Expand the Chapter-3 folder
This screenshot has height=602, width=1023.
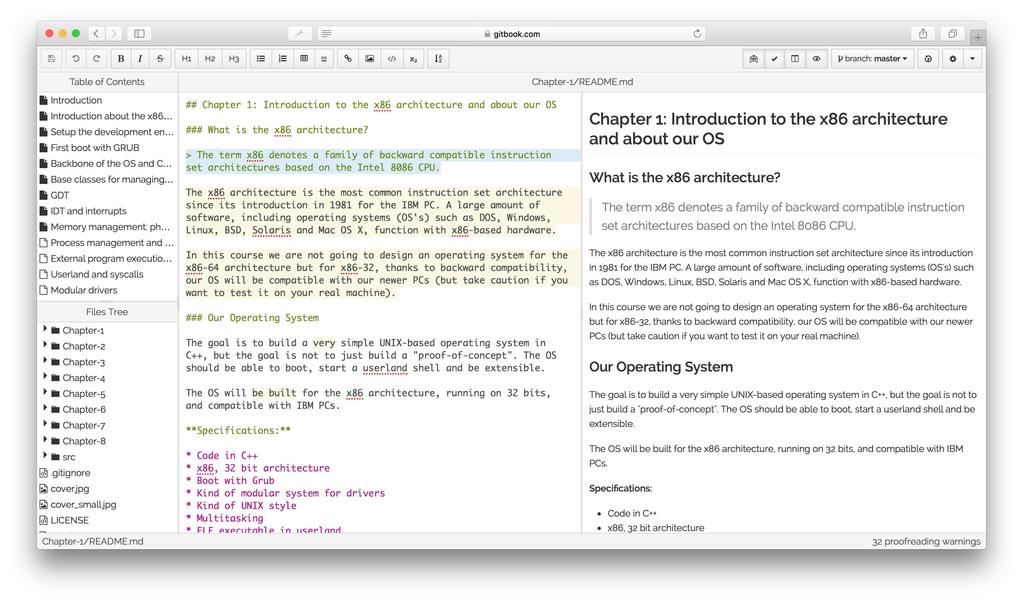click(x=45, y=361)
